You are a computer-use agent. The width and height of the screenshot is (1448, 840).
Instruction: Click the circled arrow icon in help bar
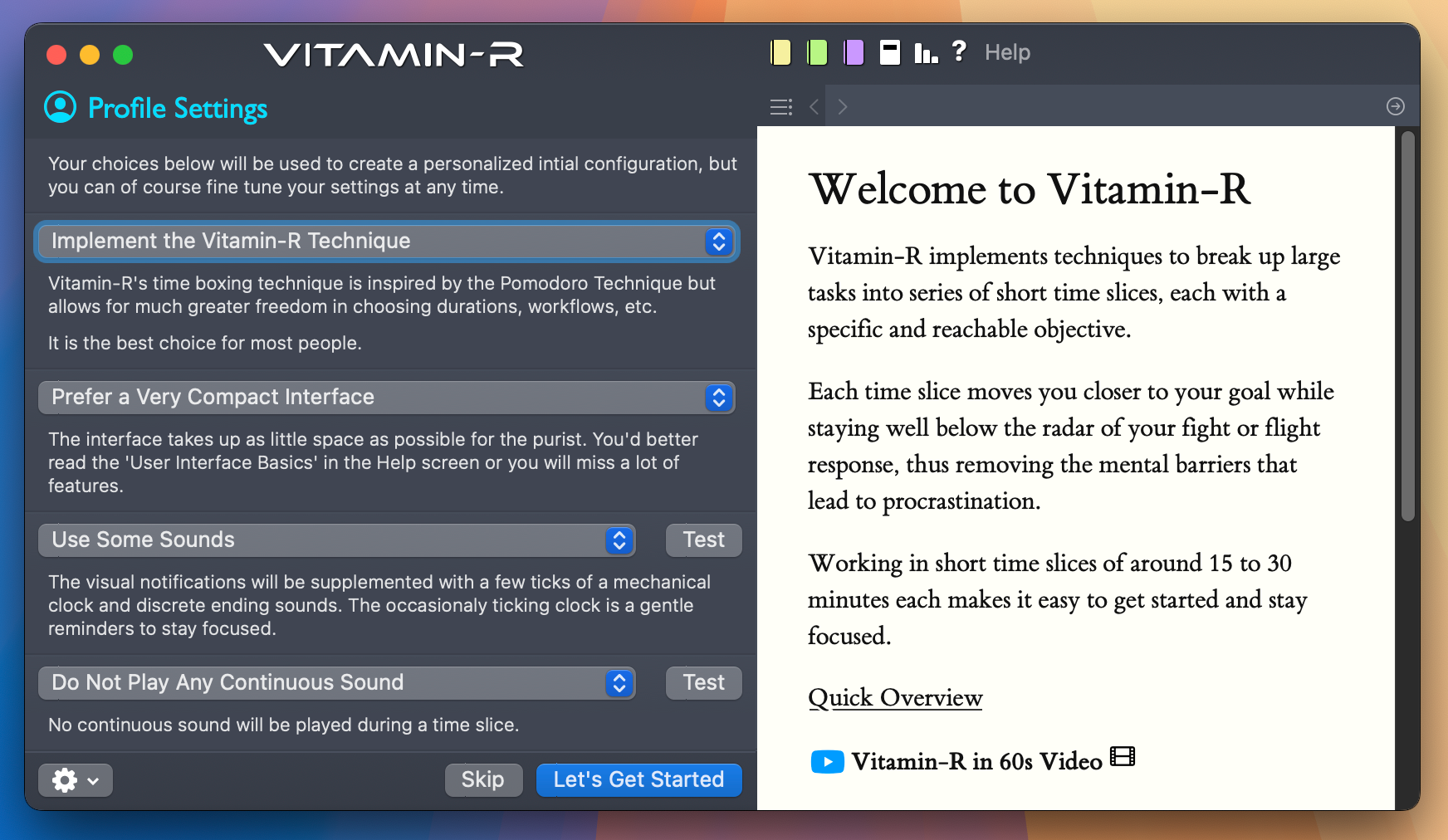coord(1396,106)
